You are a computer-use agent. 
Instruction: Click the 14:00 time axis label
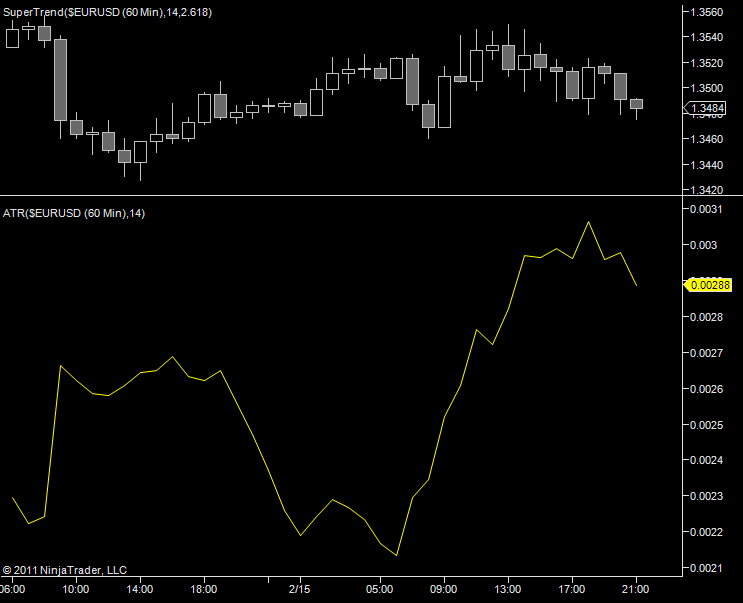pos(140,589)
